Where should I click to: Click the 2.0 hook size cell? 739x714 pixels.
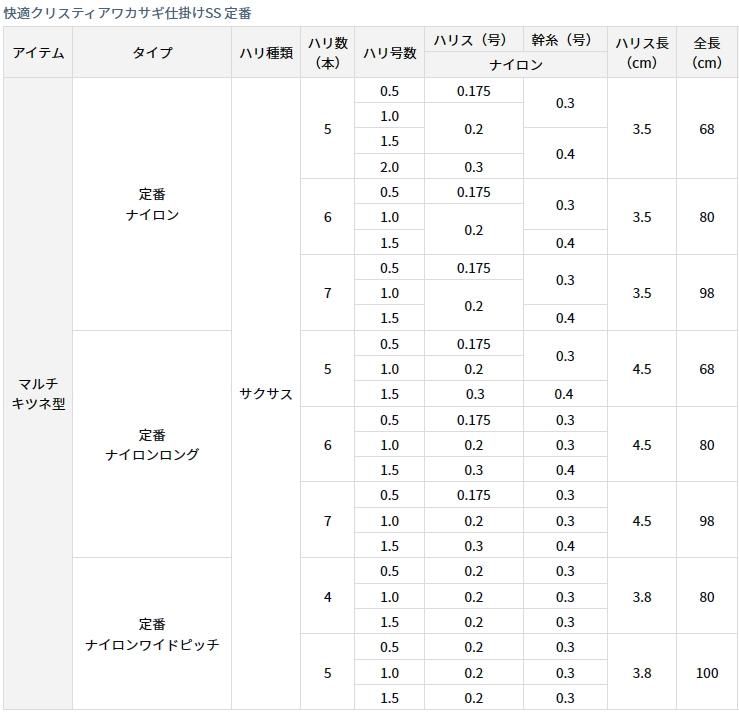pyautogui.click(x=389, y=167)
